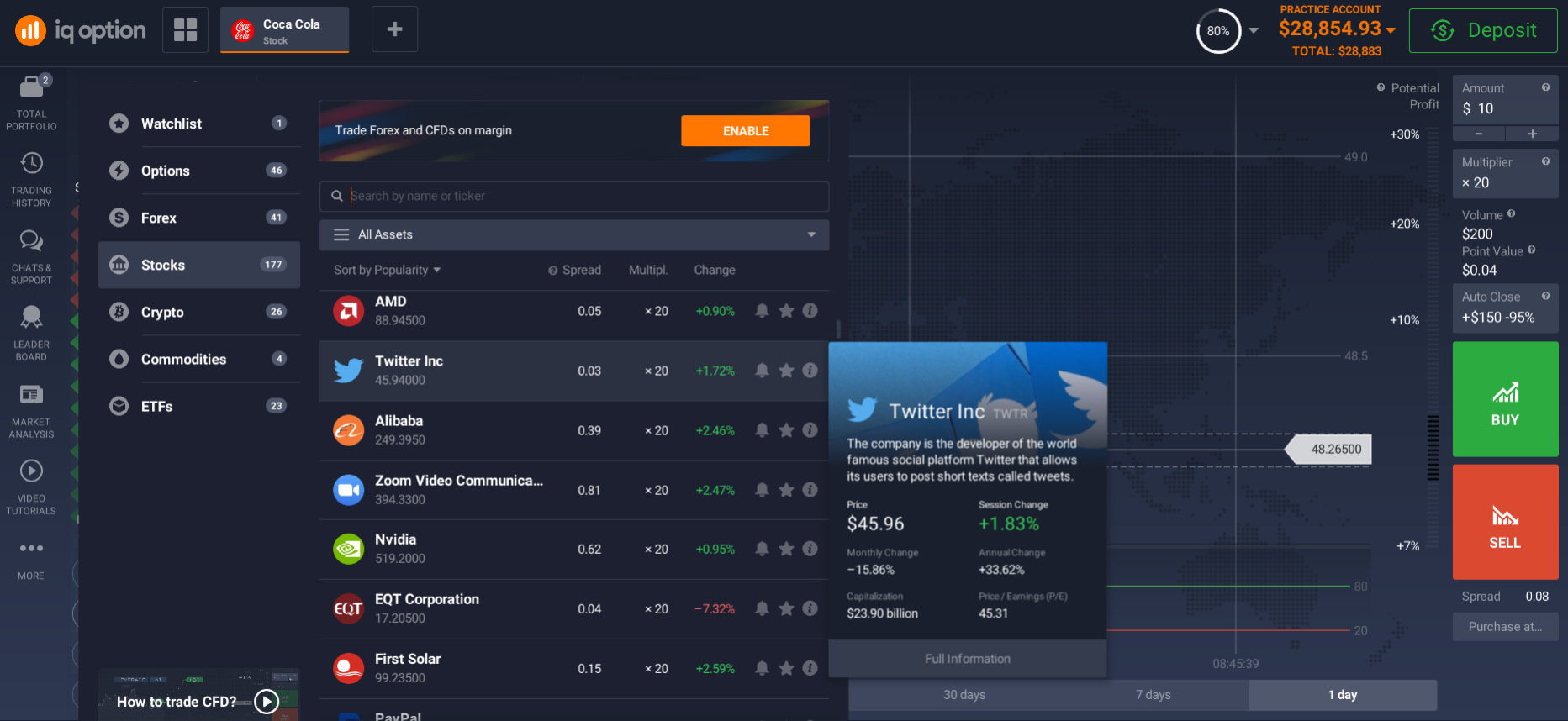Toggle favorite star for Nvidia
1568x721 pixels.
(x=786, y=549)
